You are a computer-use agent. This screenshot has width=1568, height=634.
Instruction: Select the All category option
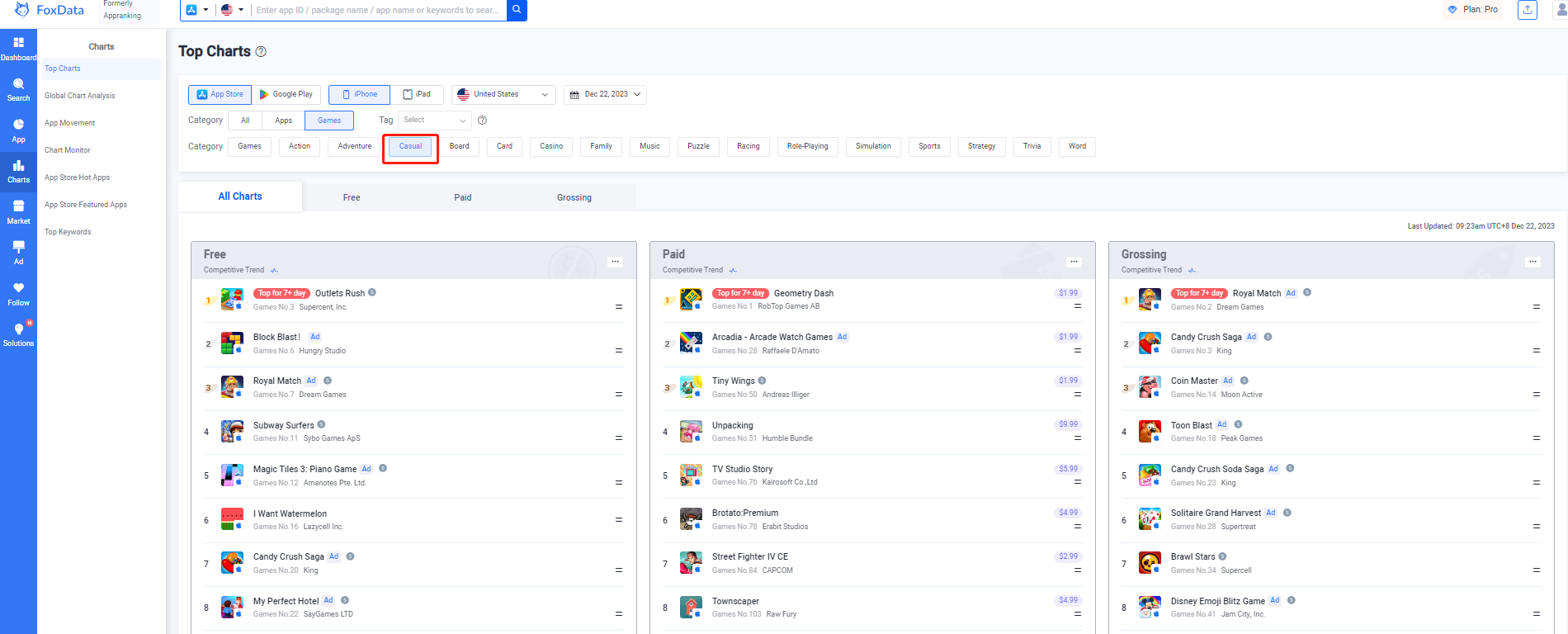[x=245, y=121]
